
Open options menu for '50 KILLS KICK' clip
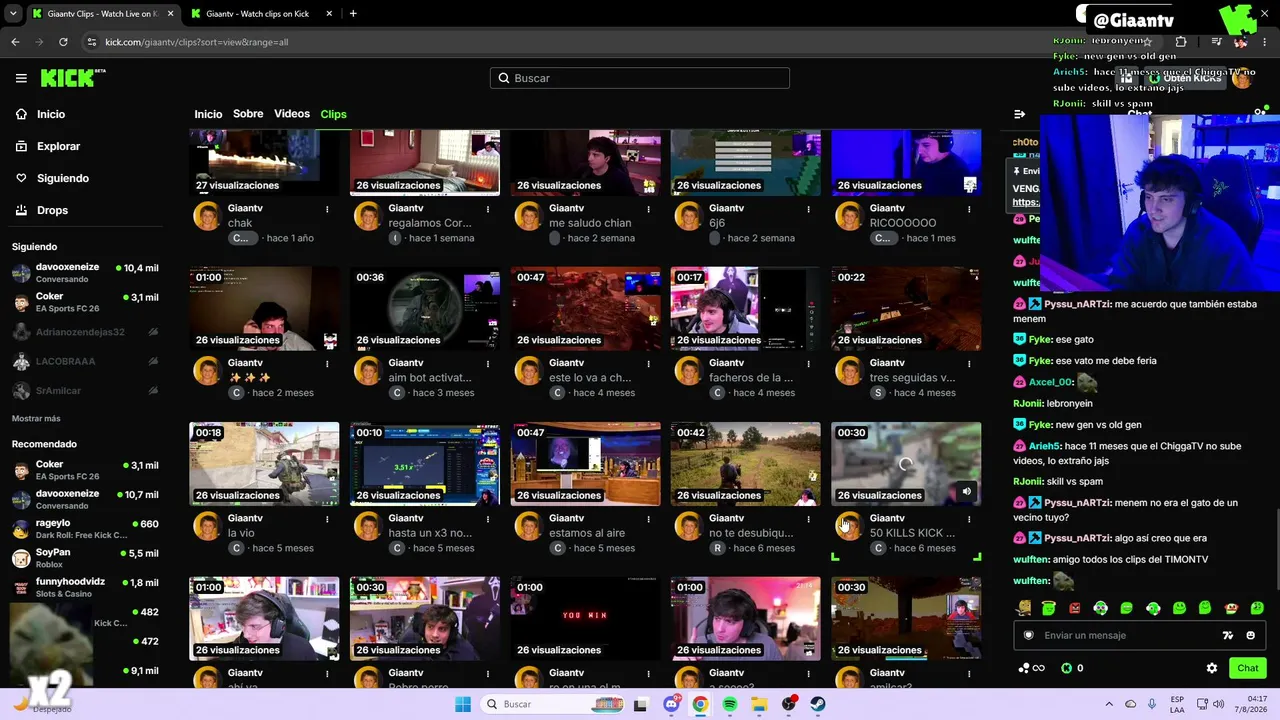969,519
